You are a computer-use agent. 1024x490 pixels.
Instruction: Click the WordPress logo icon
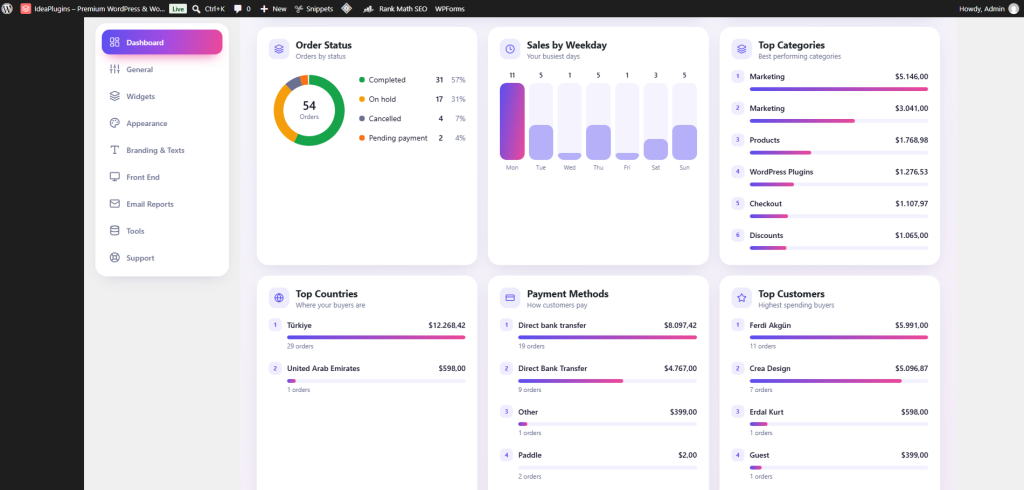(7, 9)
